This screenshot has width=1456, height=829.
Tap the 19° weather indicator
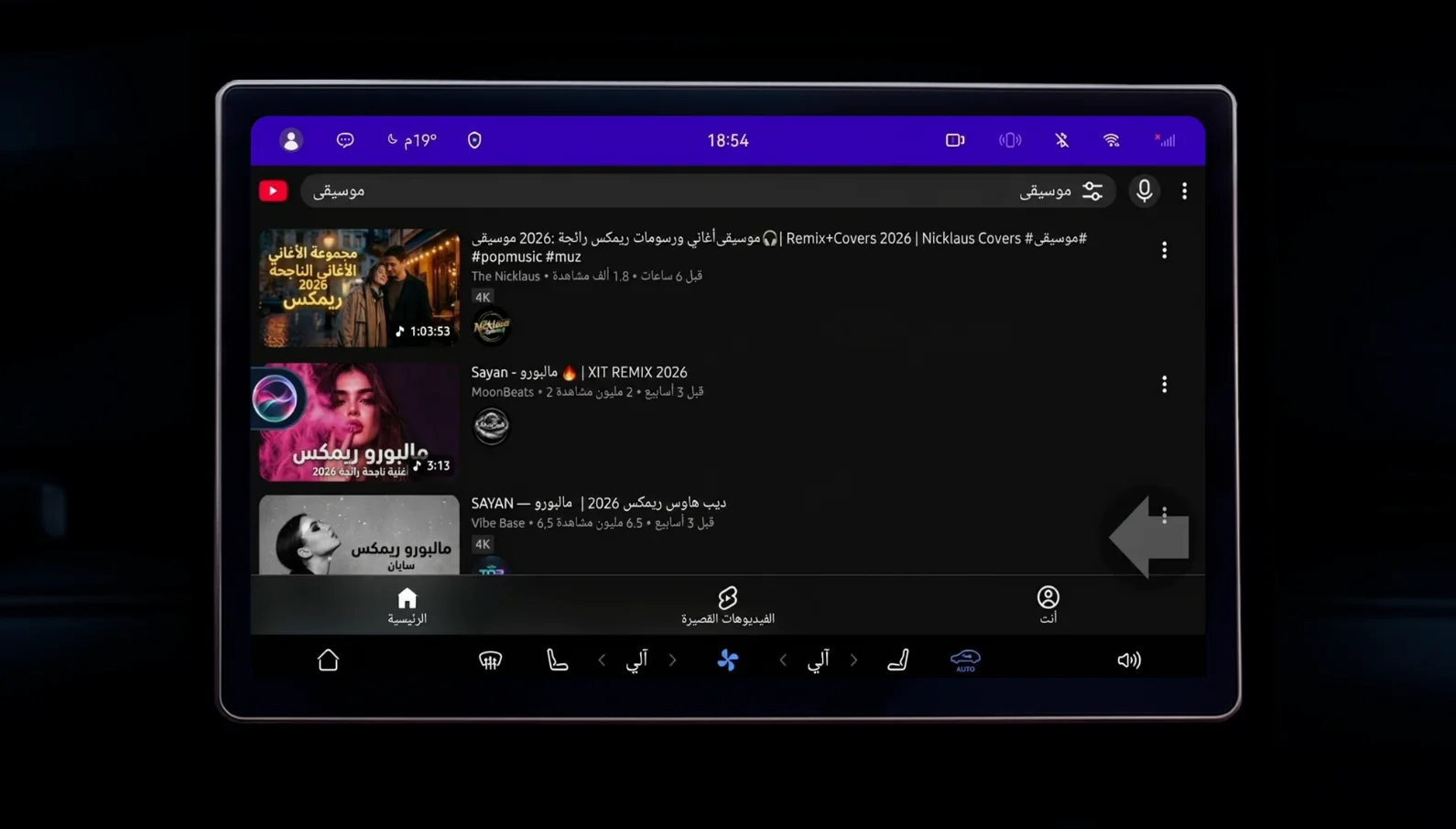click(x=412, y=140)
